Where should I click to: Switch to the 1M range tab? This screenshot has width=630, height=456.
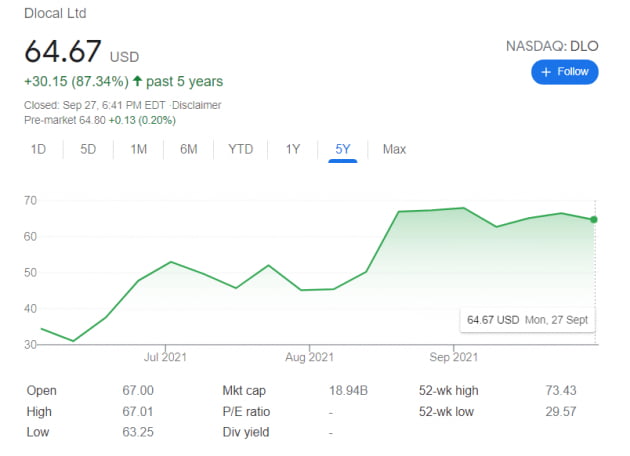click(x=138, y=149)
